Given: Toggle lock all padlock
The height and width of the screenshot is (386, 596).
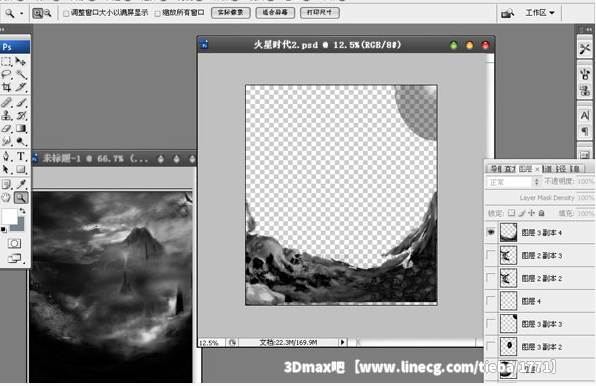Looking at the screenshot, I should [x=541, y=213].
